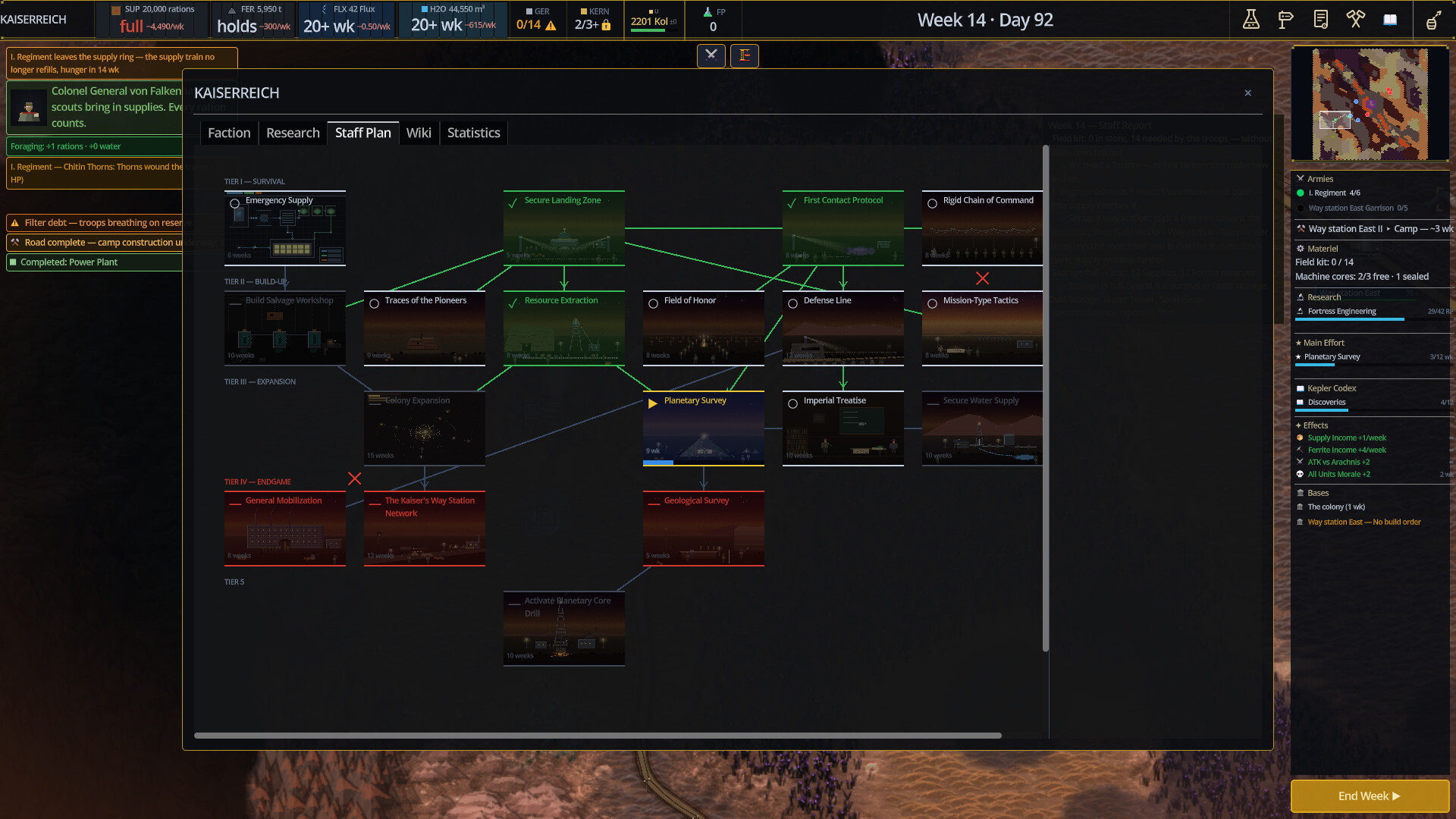1456x819 pixels.
Task: Click the GER warning resource indicator
Action: tap(537, 19)
